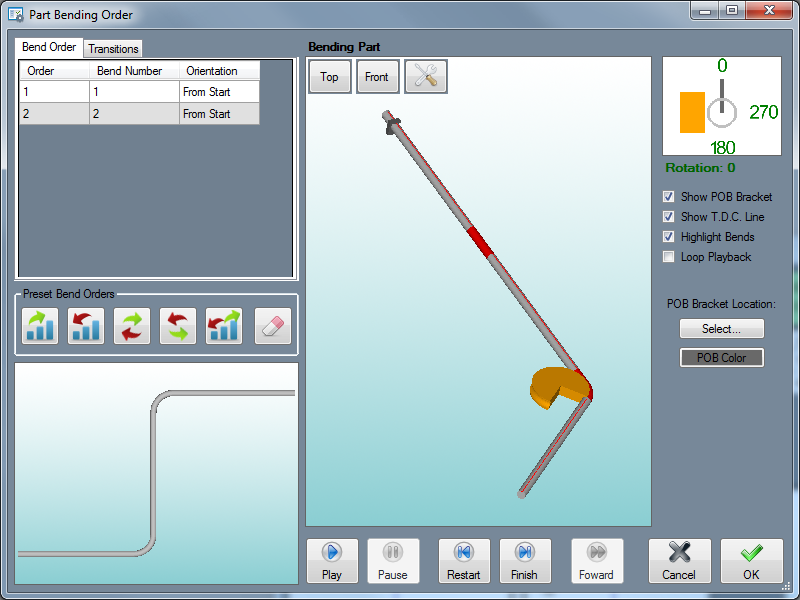The height and width of the screenshot is (600, 800).
Task: Click the green-arrow ascending bend order preset
Action: pos(40,327)
